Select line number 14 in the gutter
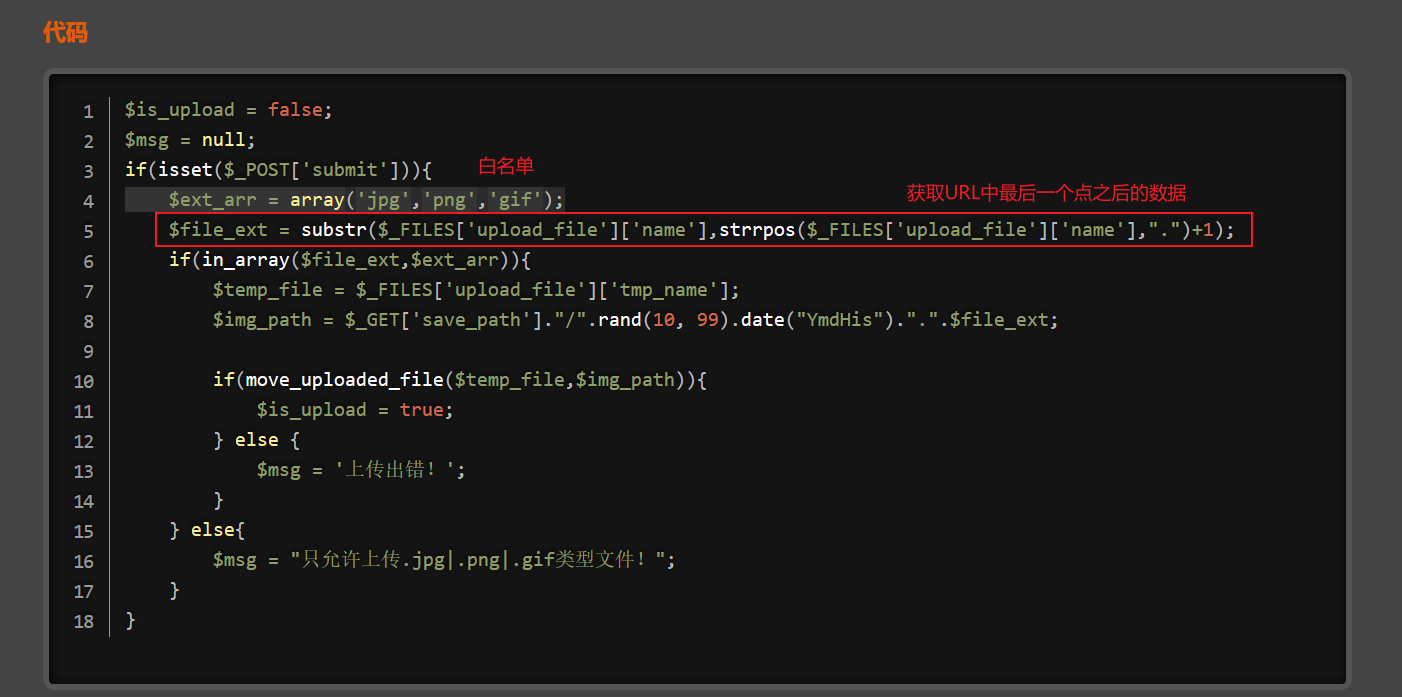The image size is (1402, 697). [84, 501]
